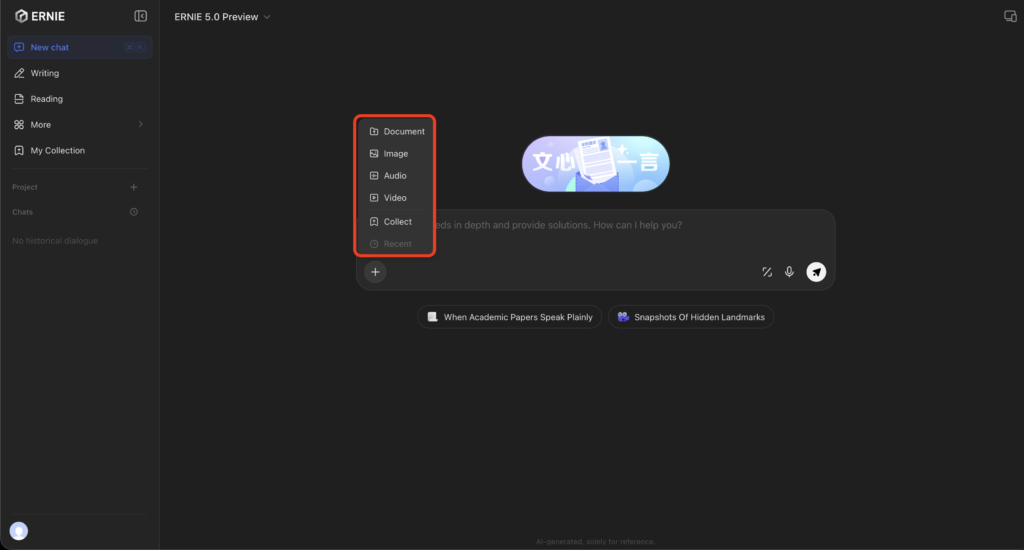Open the ERNIE 5.0 Preview model dropdown
The height and width of the screenshot is (550, 1024).
pyautogui.click(x=222, y=17)
